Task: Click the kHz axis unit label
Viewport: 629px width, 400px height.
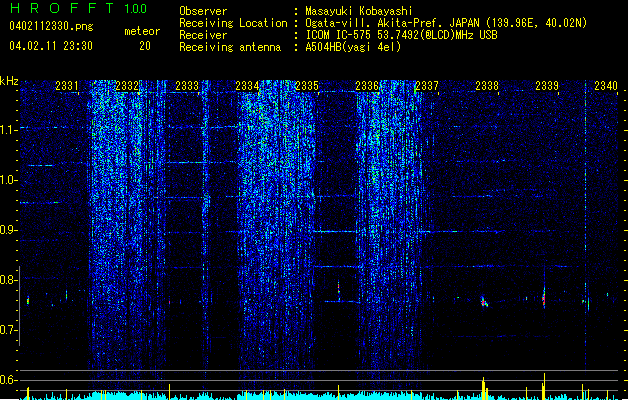Action: pyautogui.click(x=9, y=81)
